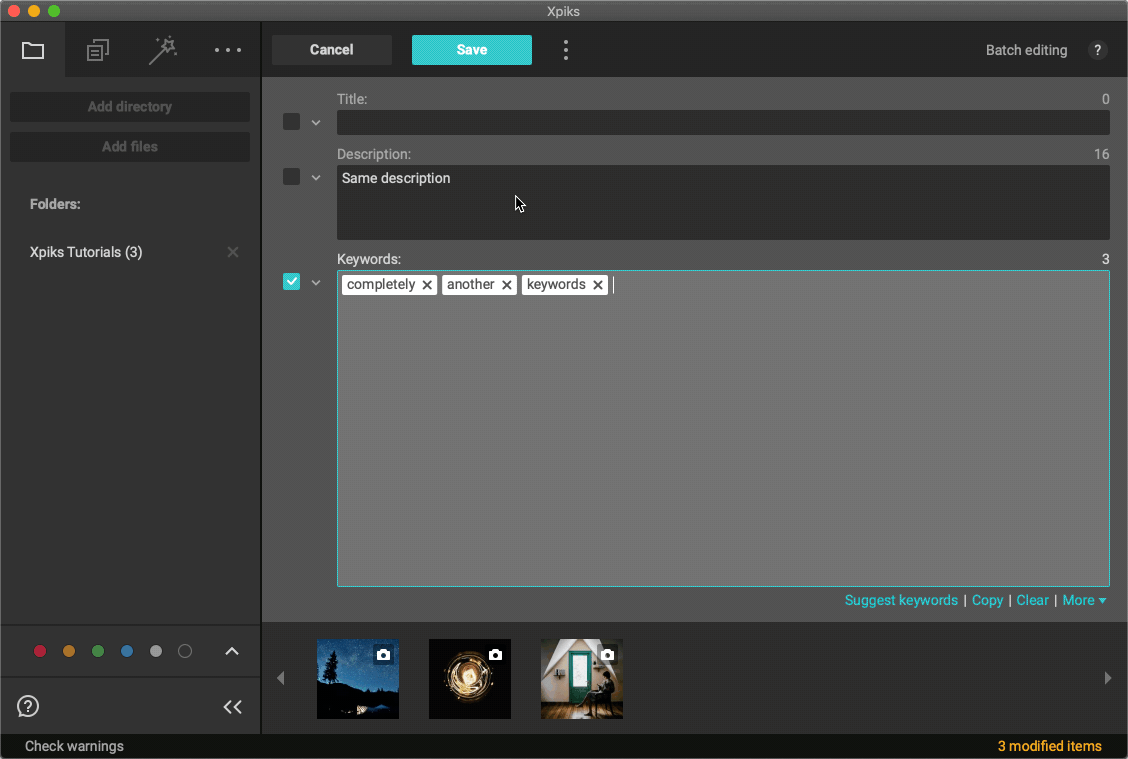Expand the color label panel chevron
Screen dimensions: 1128x759
click(231, 651)
